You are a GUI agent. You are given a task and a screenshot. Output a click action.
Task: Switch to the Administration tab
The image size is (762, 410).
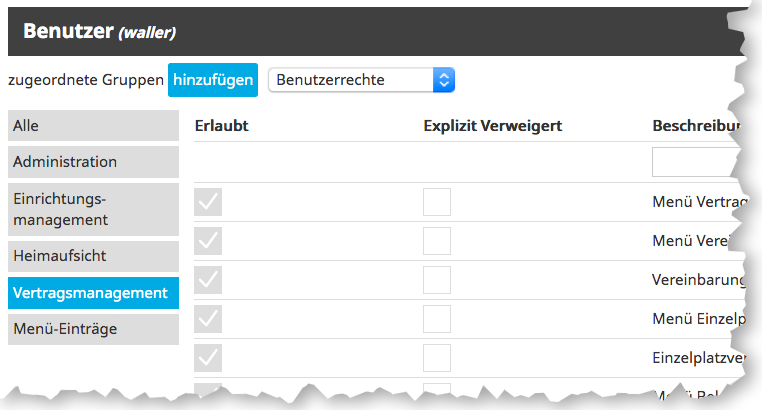pyautogui.click(x=93, y=162)
